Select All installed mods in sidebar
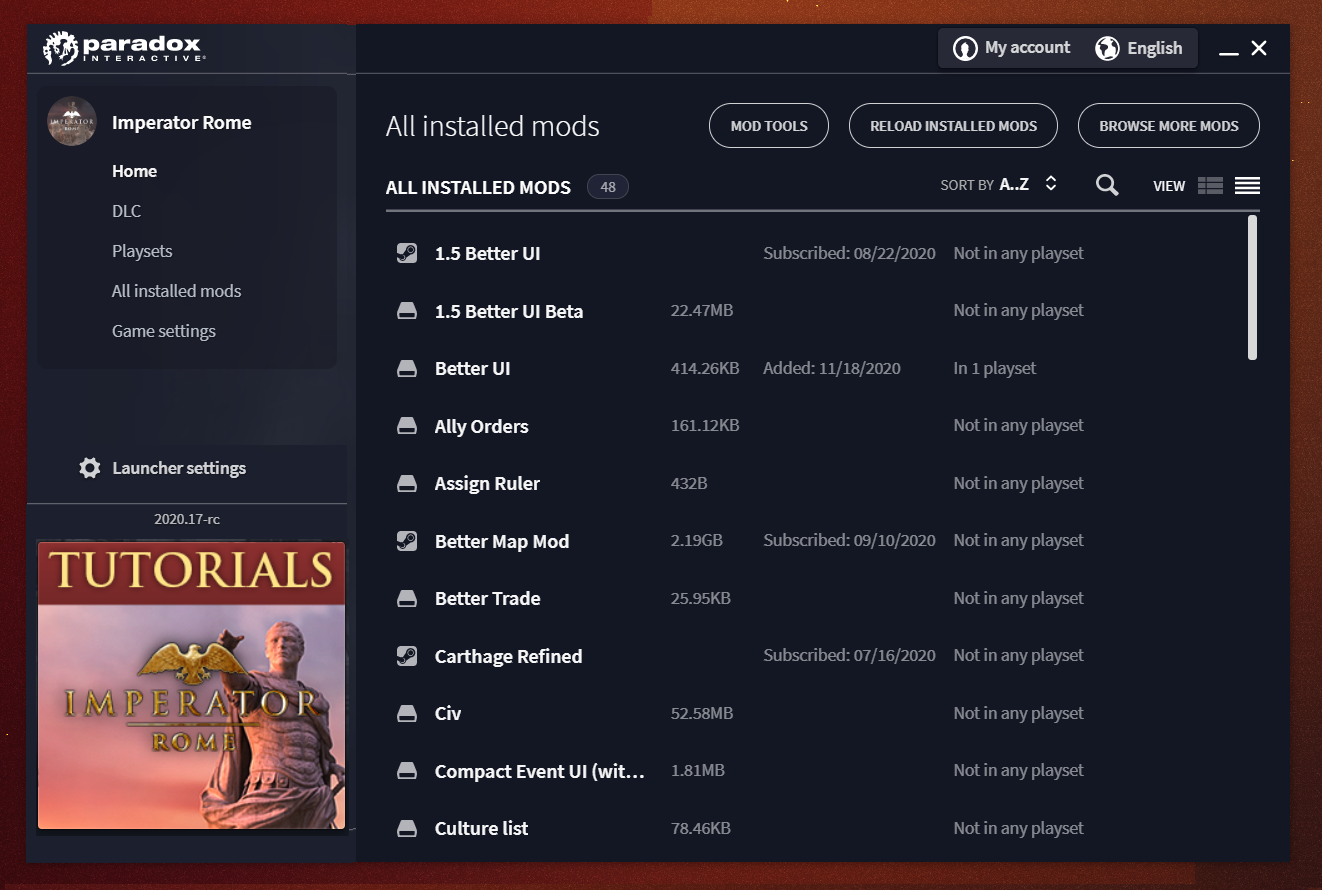 [176, 291]
